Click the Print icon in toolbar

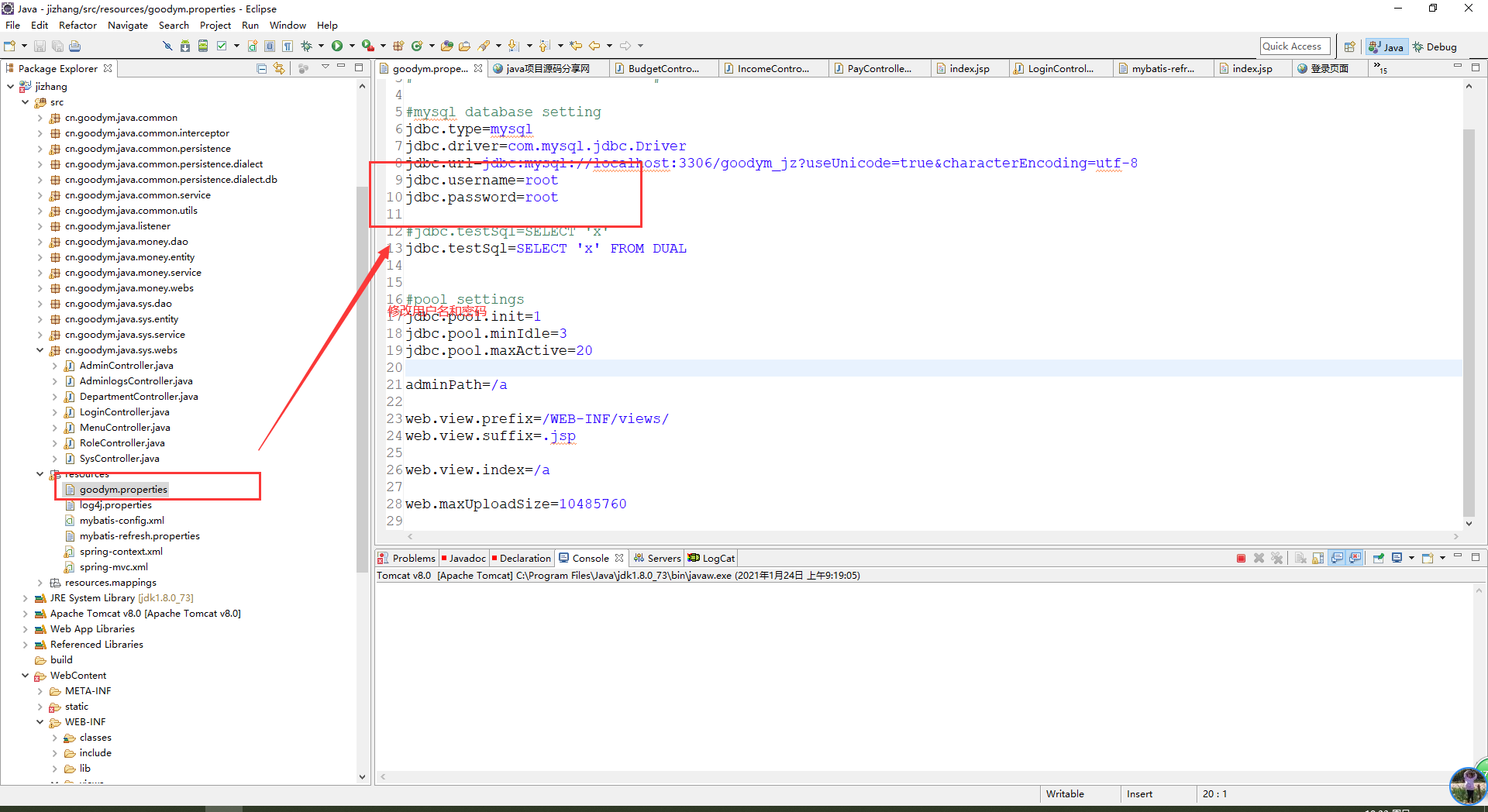[74, 46]
